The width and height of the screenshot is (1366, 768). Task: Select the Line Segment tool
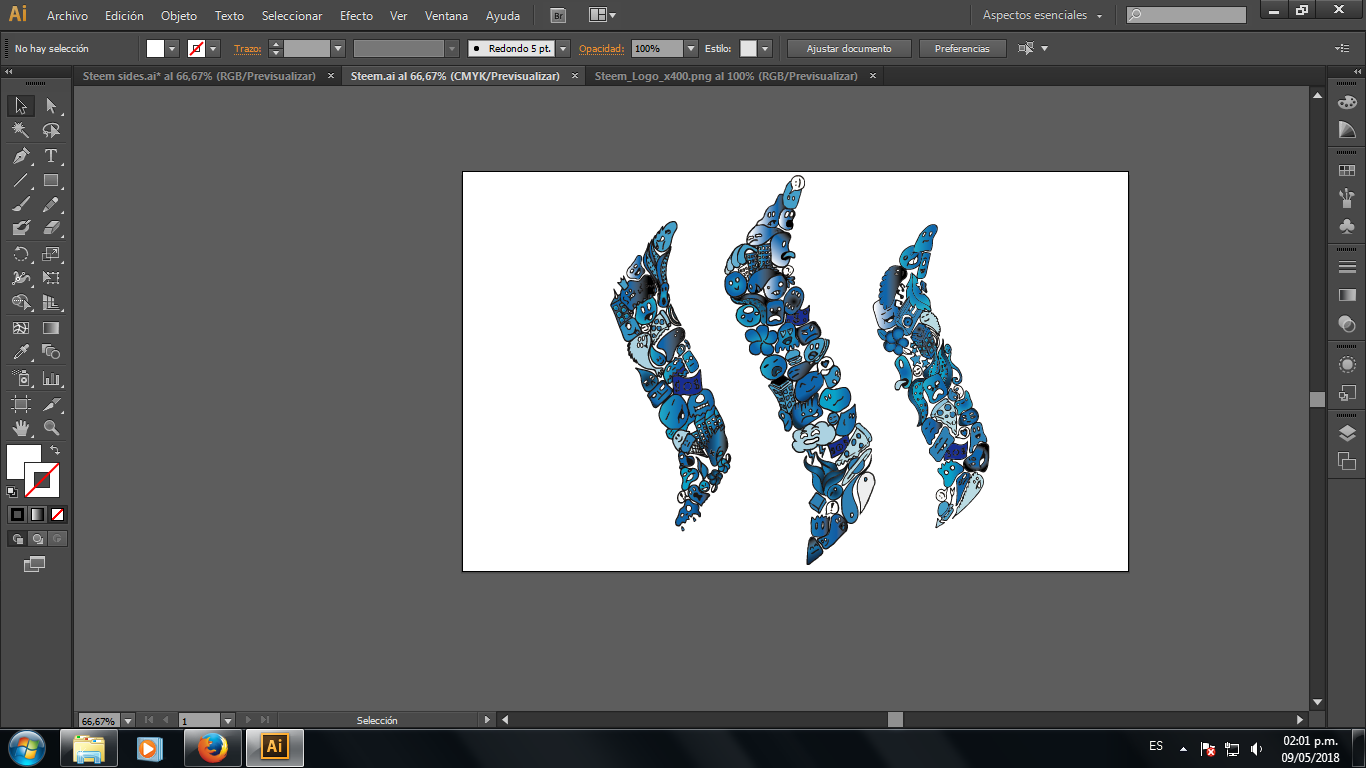click(20, 181)
